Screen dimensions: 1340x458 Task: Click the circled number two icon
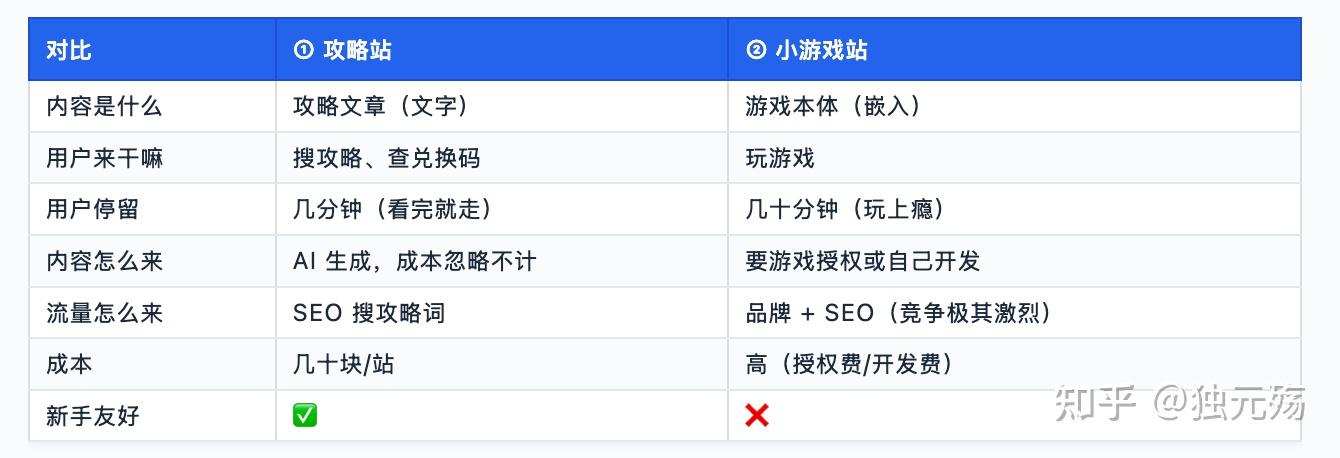pyautogui.click(x=756, y=50)
